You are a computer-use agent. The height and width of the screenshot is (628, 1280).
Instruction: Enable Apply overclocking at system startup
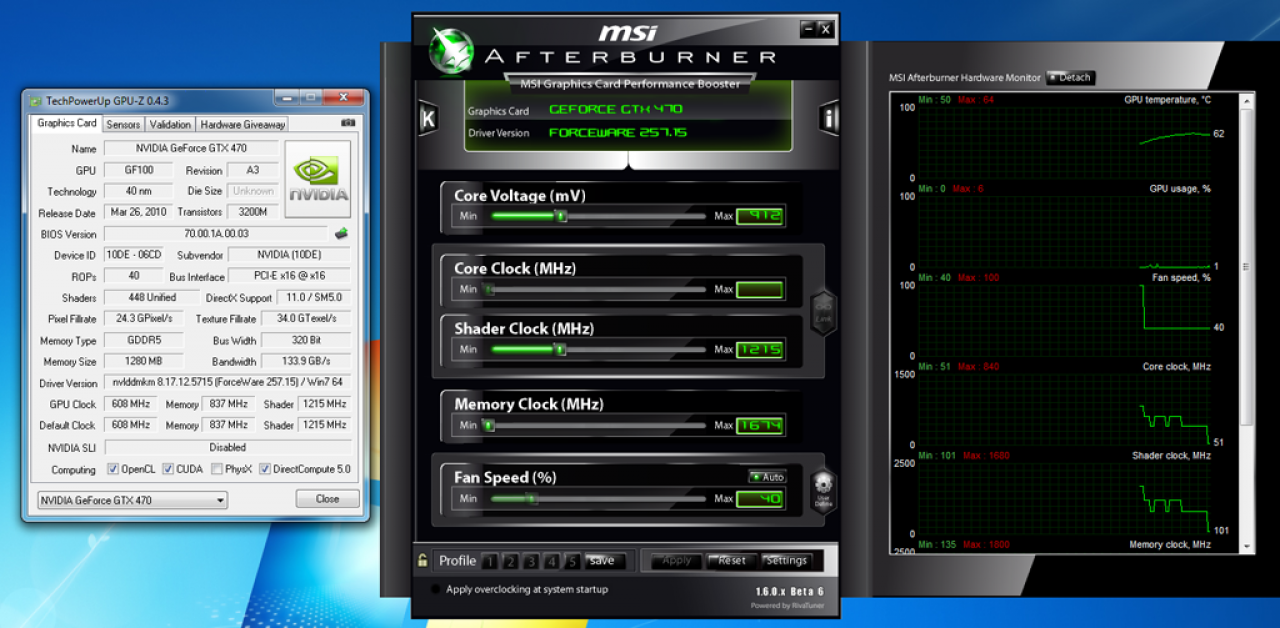435,590
